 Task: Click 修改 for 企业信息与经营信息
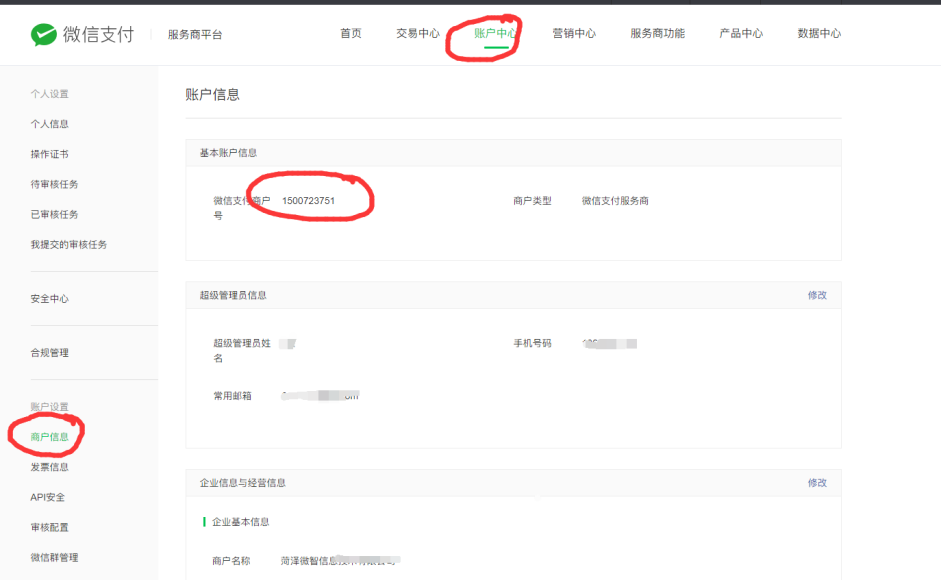pos(817,482)
